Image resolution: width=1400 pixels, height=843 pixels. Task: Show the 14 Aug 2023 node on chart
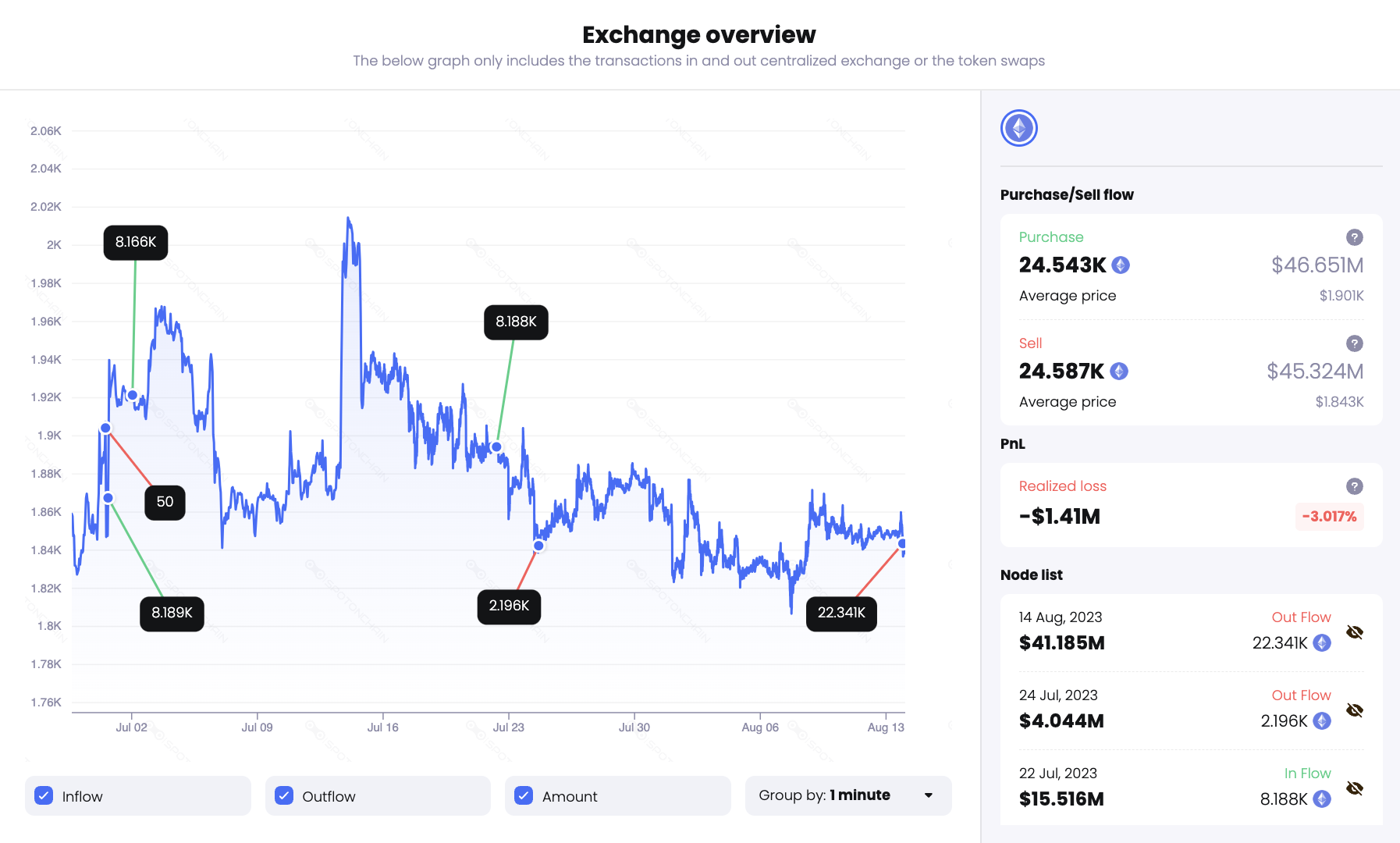1356,632
